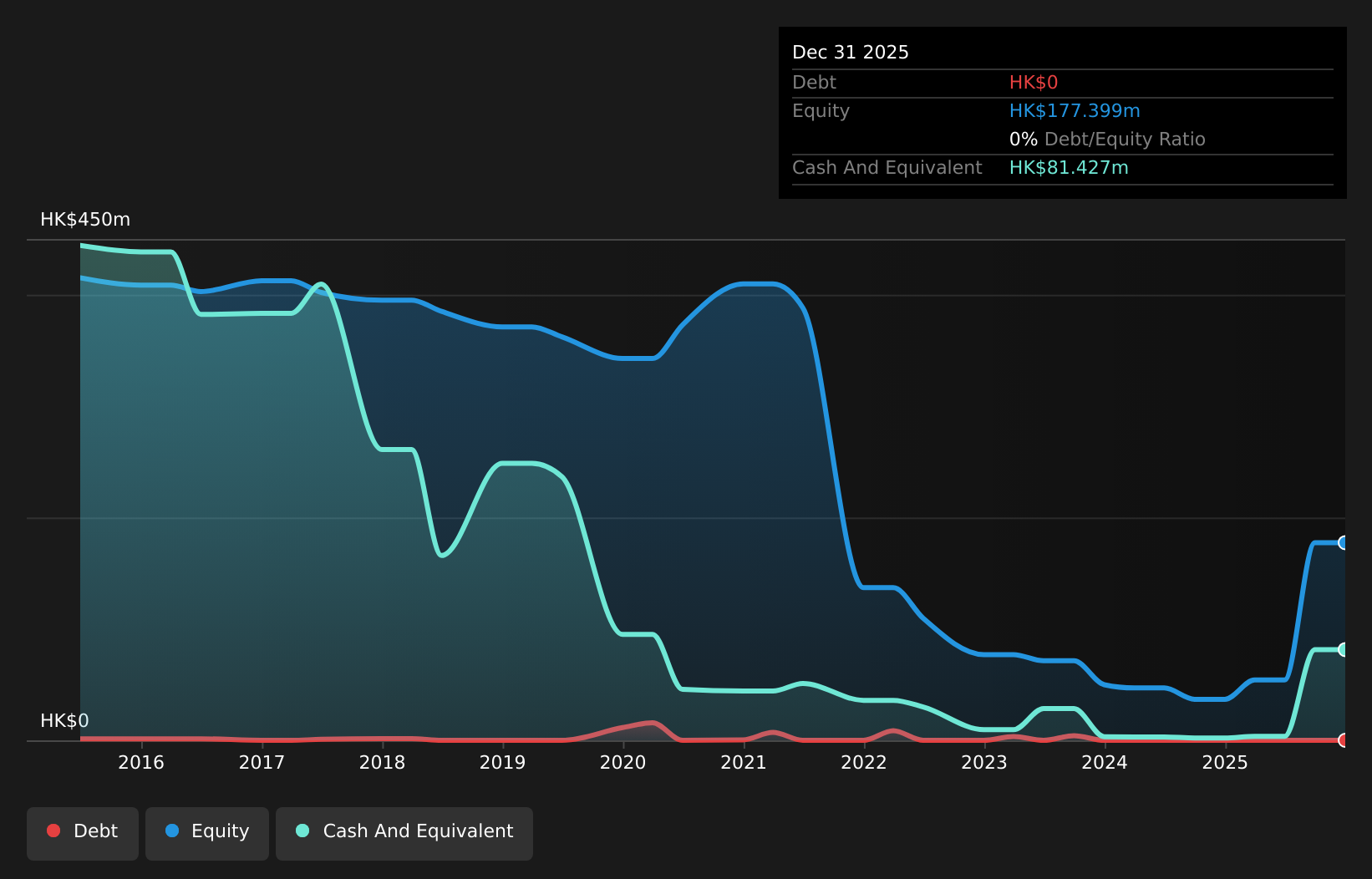Click the HK$450m axis label

85,220
